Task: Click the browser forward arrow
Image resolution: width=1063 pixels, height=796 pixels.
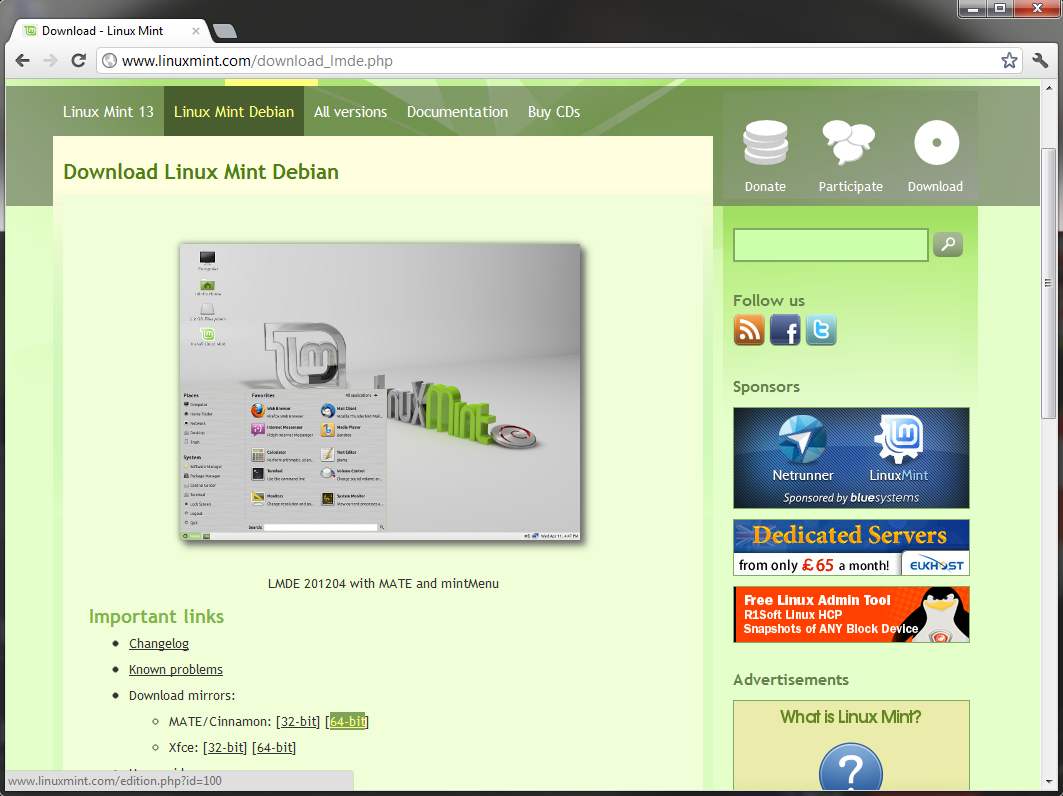Action: [x=50, y=60]
